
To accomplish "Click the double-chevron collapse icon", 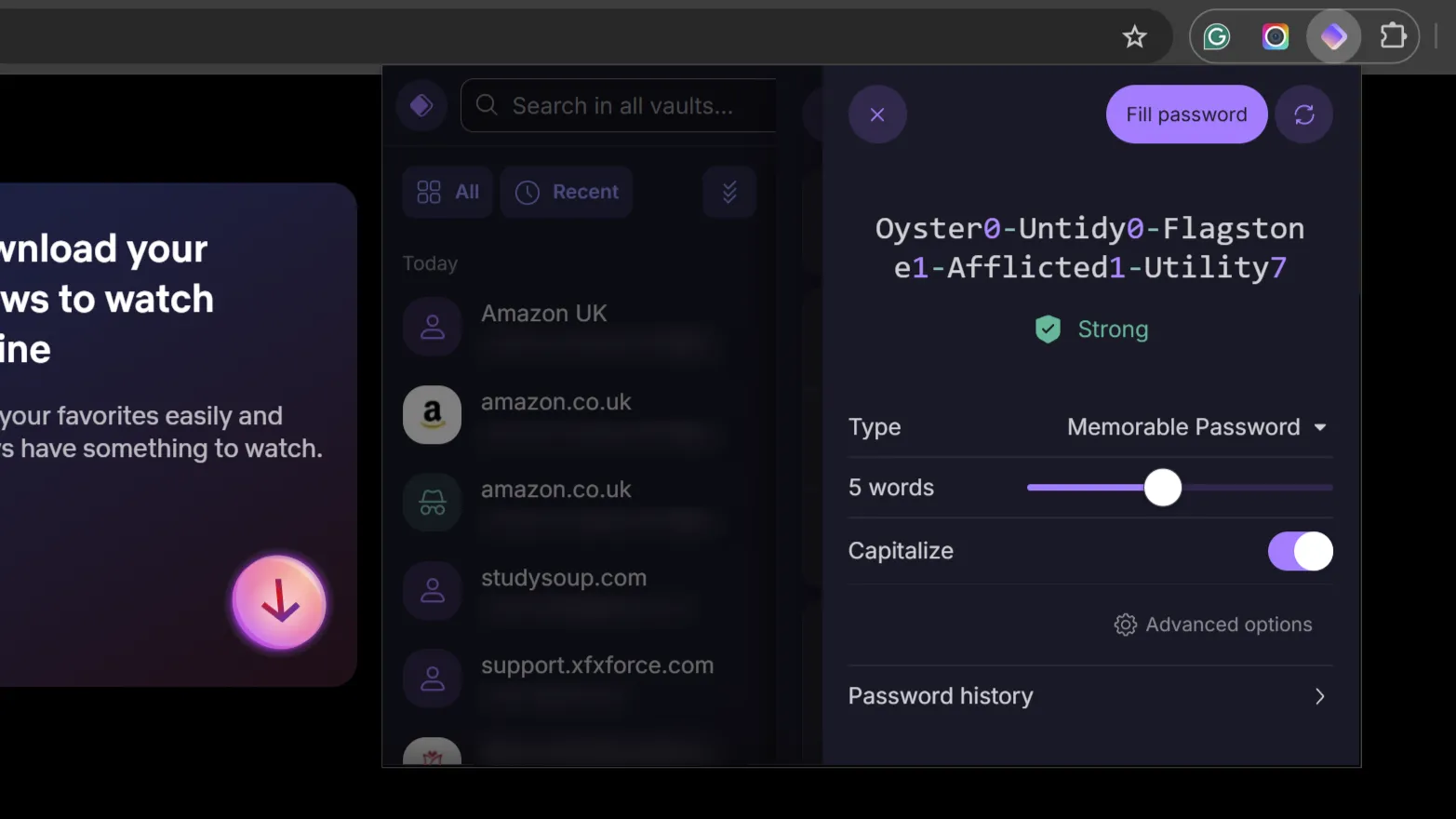I will click(x=729, y=192).
